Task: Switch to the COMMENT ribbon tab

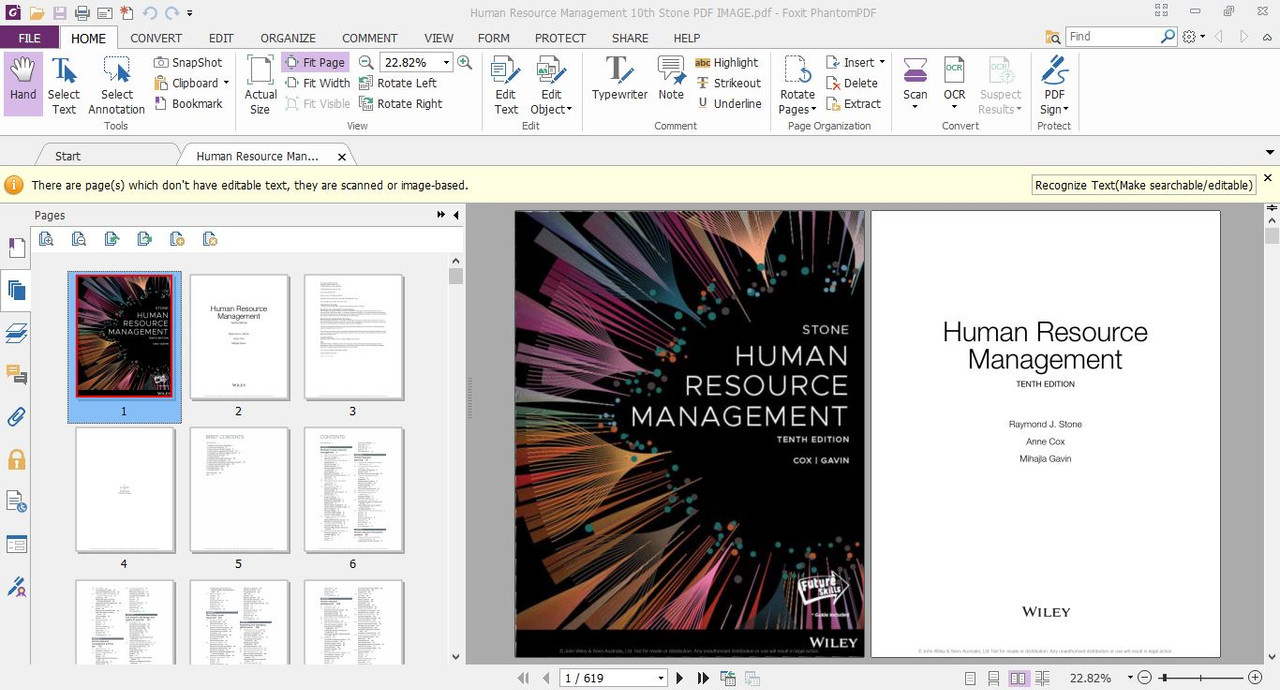Action: pyautogui.click(x=370, y=38)
